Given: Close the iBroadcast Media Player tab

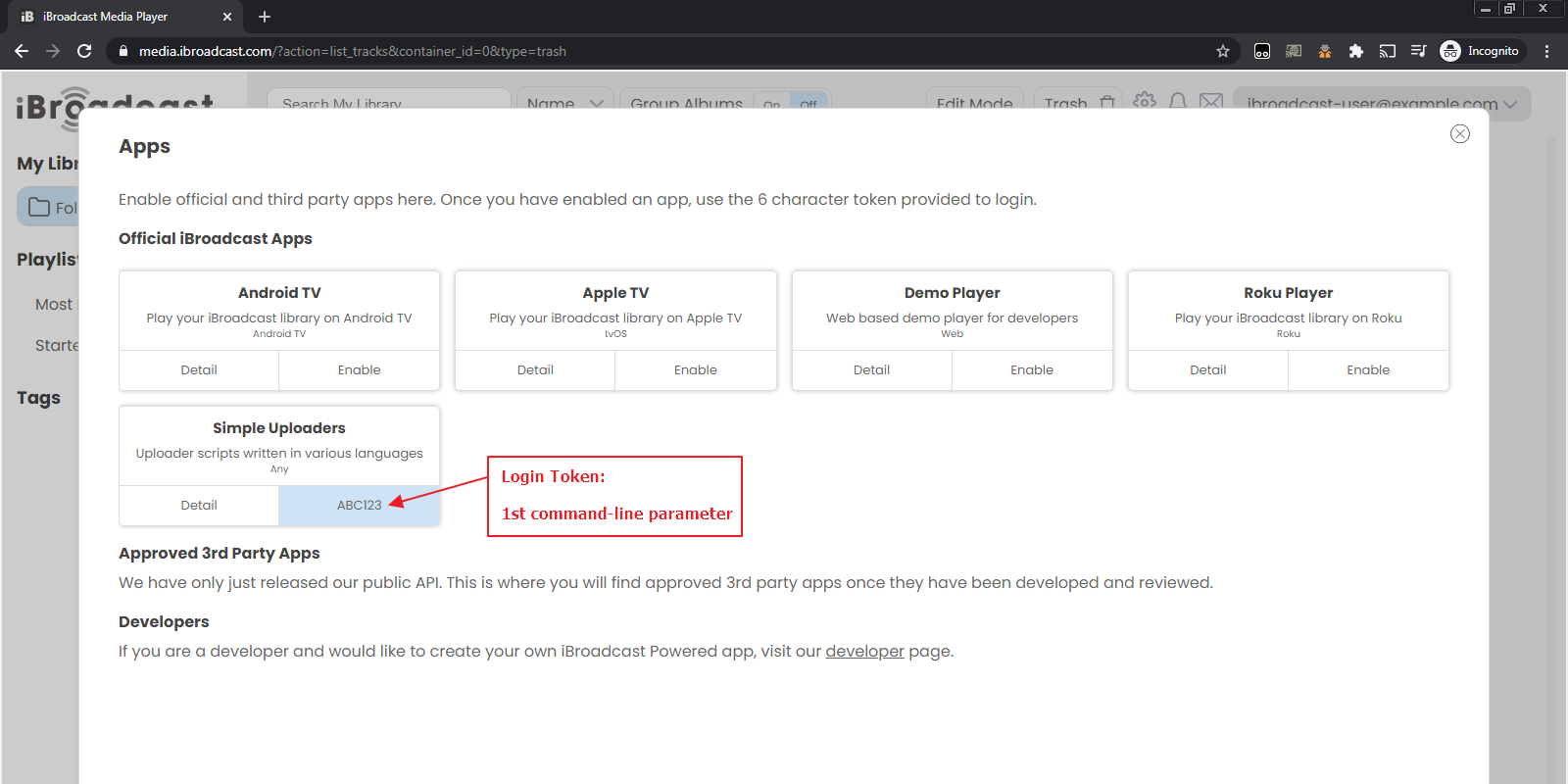Looking at the screenshot, I should pos(227,17).
